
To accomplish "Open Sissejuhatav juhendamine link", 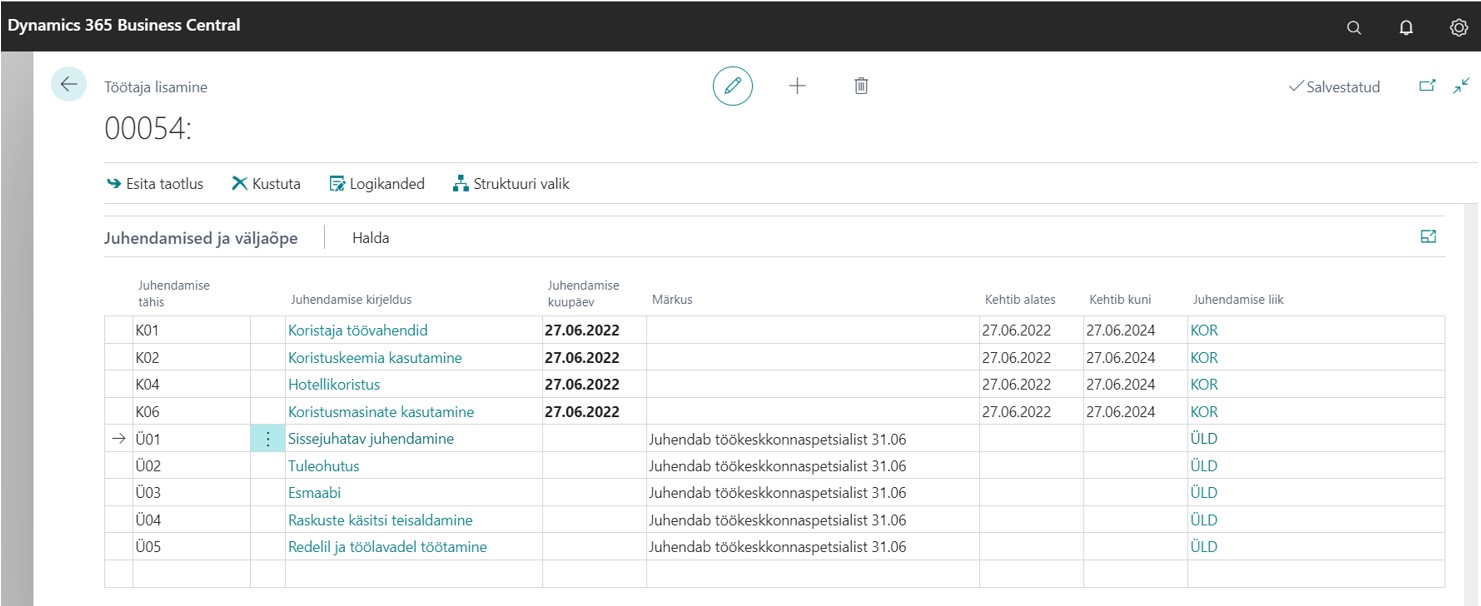I will (x=371, y=438).
